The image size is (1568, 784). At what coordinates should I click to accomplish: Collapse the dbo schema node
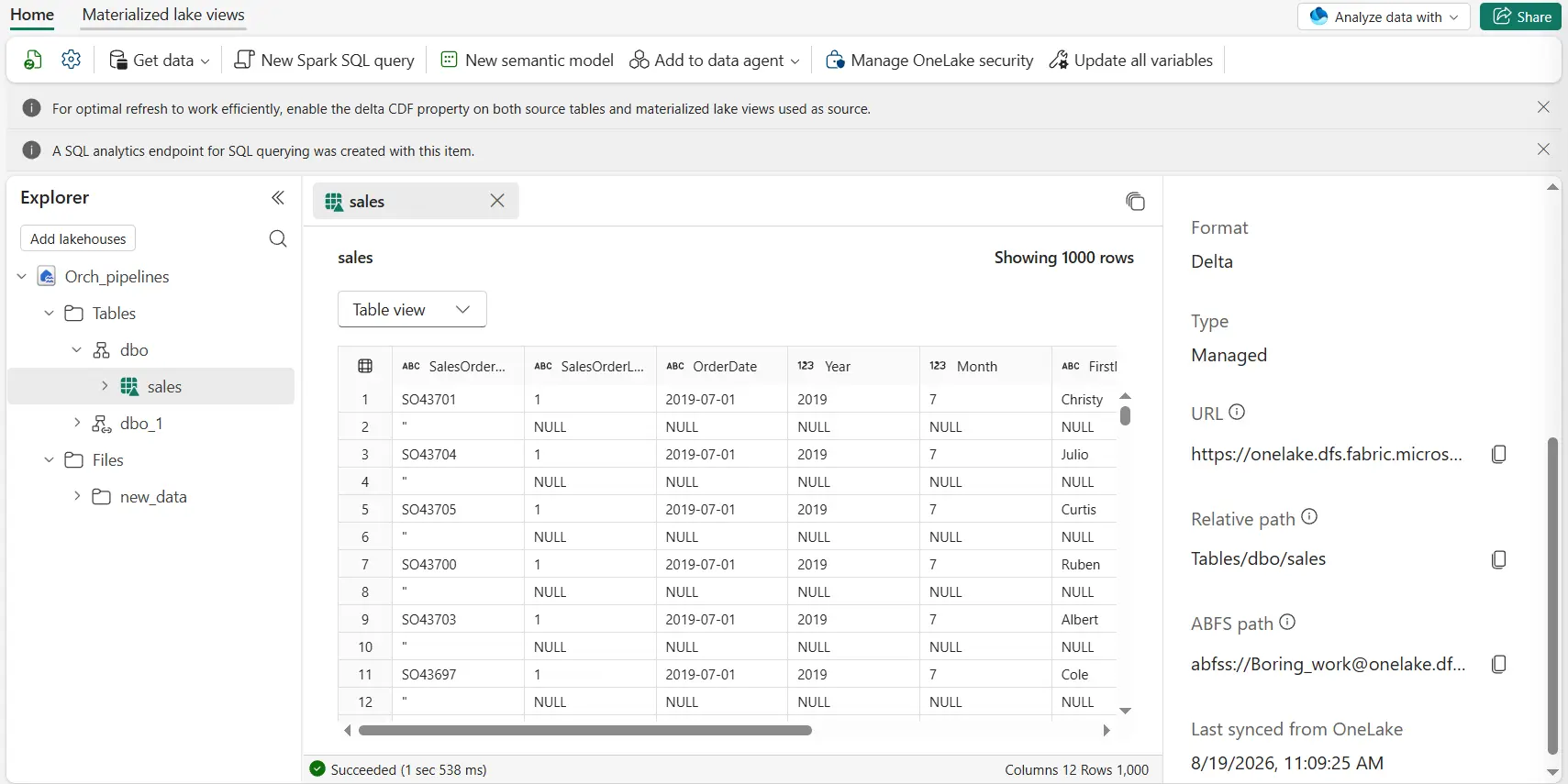pos(77,349)
